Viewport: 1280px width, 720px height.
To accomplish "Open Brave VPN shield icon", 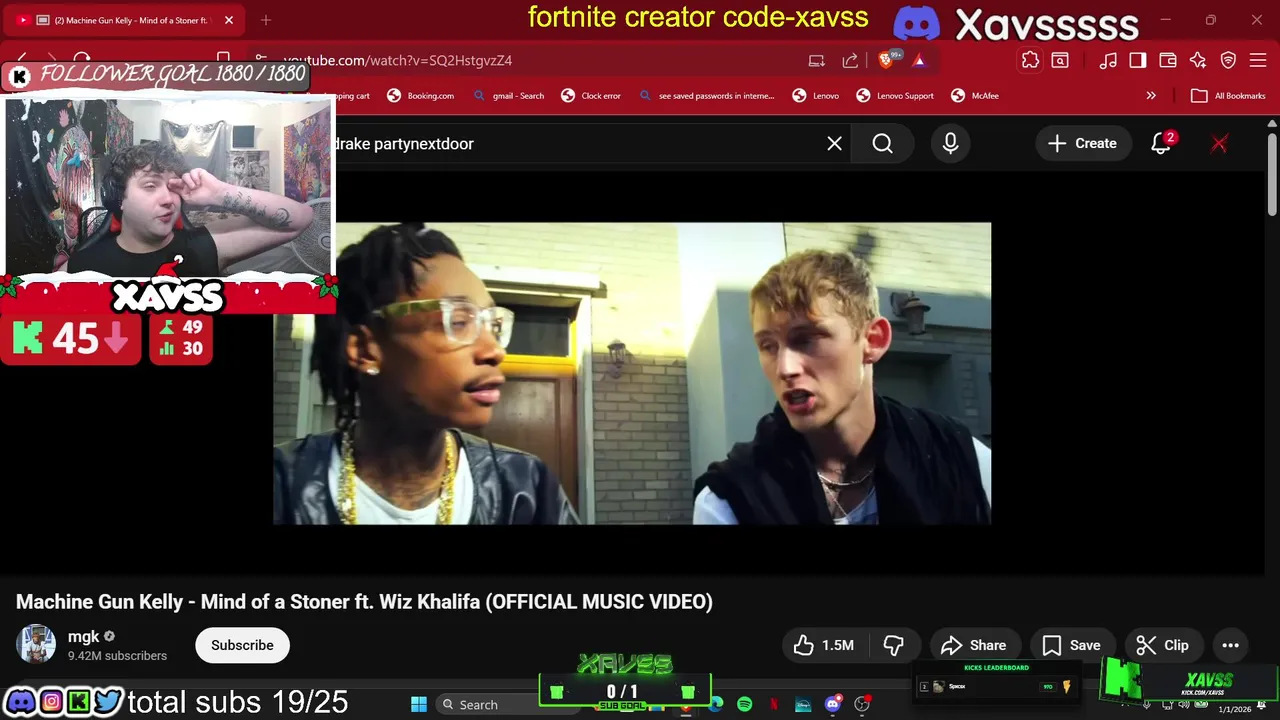I will point(1228,60).
